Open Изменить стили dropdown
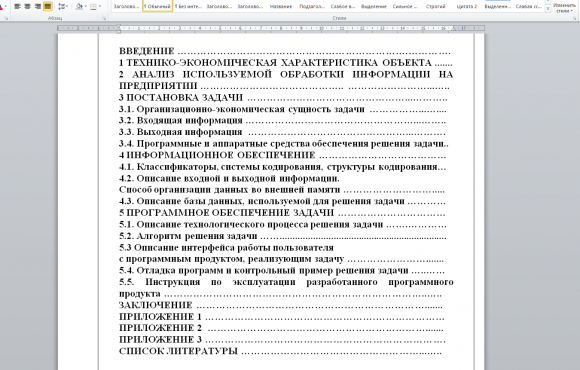Screen dimensions: 580x370 click(x=564, y=7)
